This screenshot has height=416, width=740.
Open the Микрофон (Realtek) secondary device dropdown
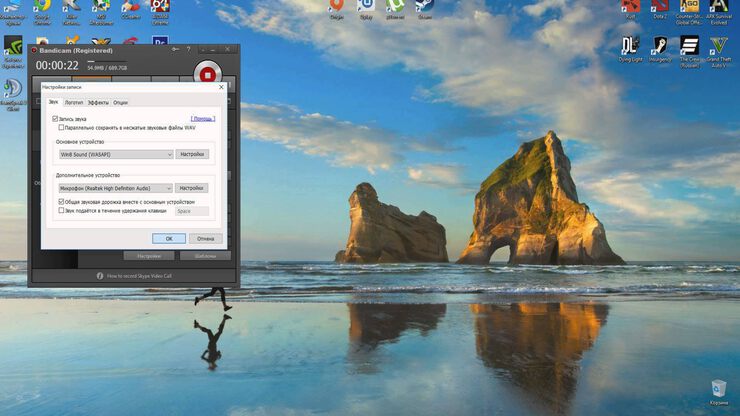[116, 188]
